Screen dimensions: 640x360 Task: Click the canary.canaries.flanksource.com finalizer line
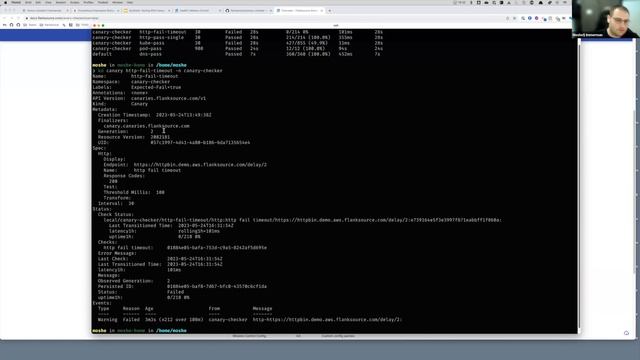(x=146, y=126)
